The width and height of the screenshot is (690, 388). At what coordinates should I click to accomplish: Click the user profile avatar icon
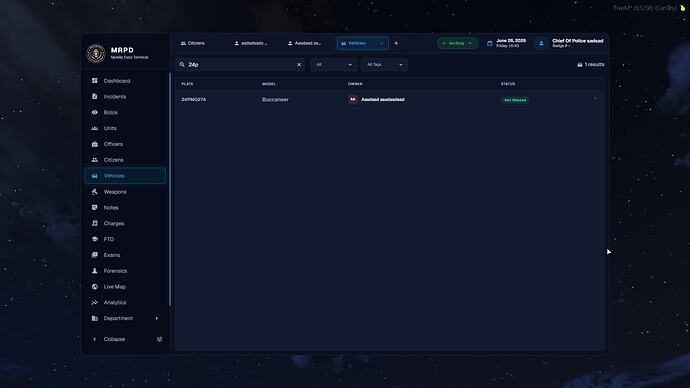click(x=541, y=43)
